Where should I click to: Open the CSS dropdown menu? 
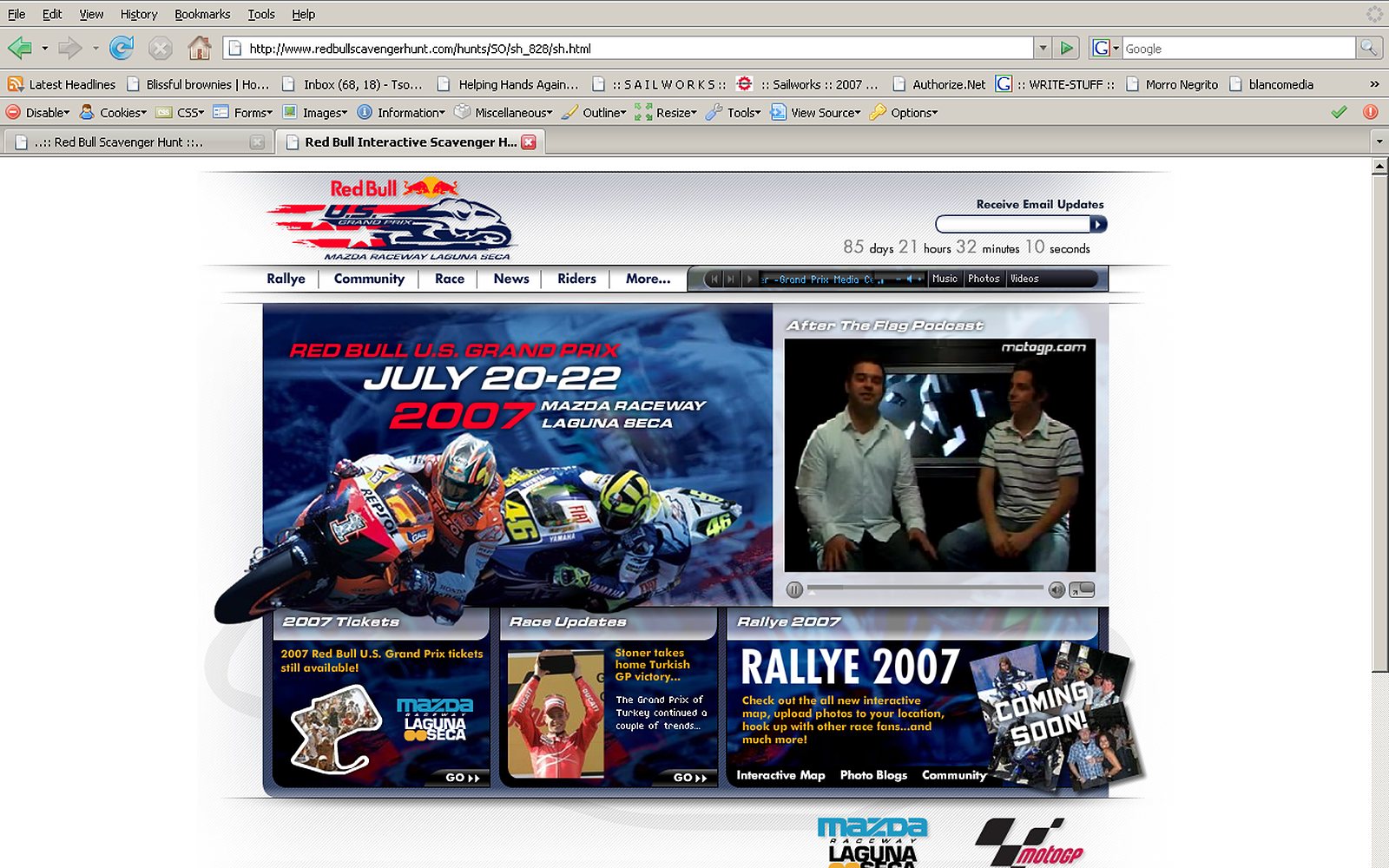(x=181, y=113)
